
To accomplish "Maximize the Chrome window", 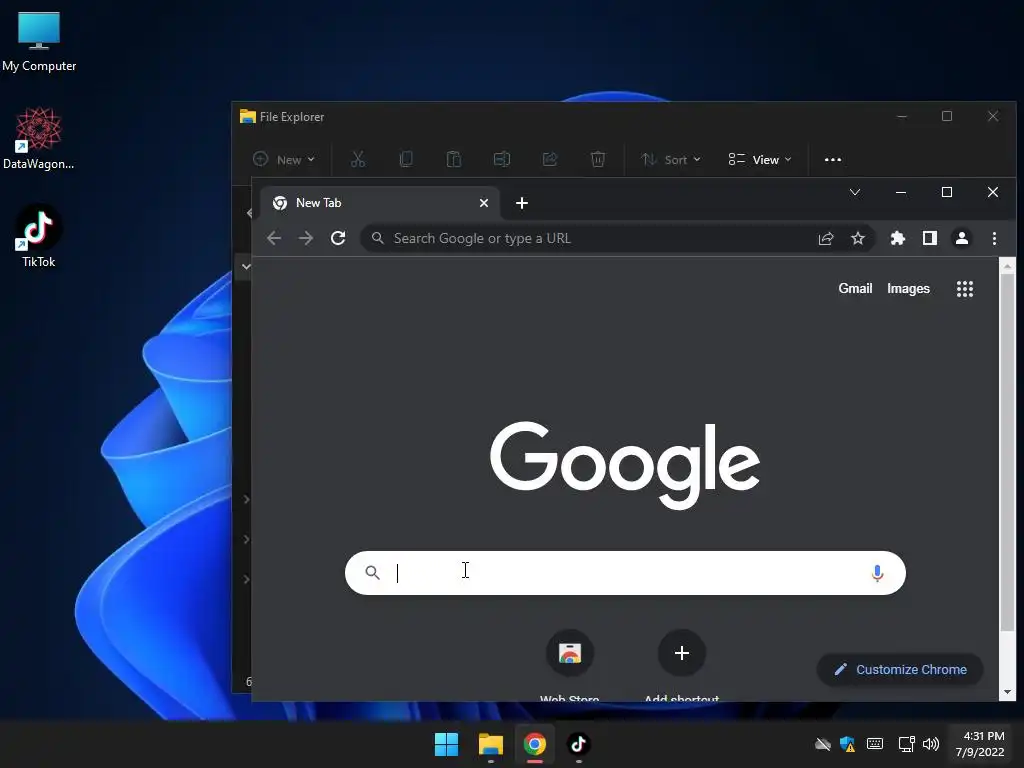I will [x=946, y=192].
